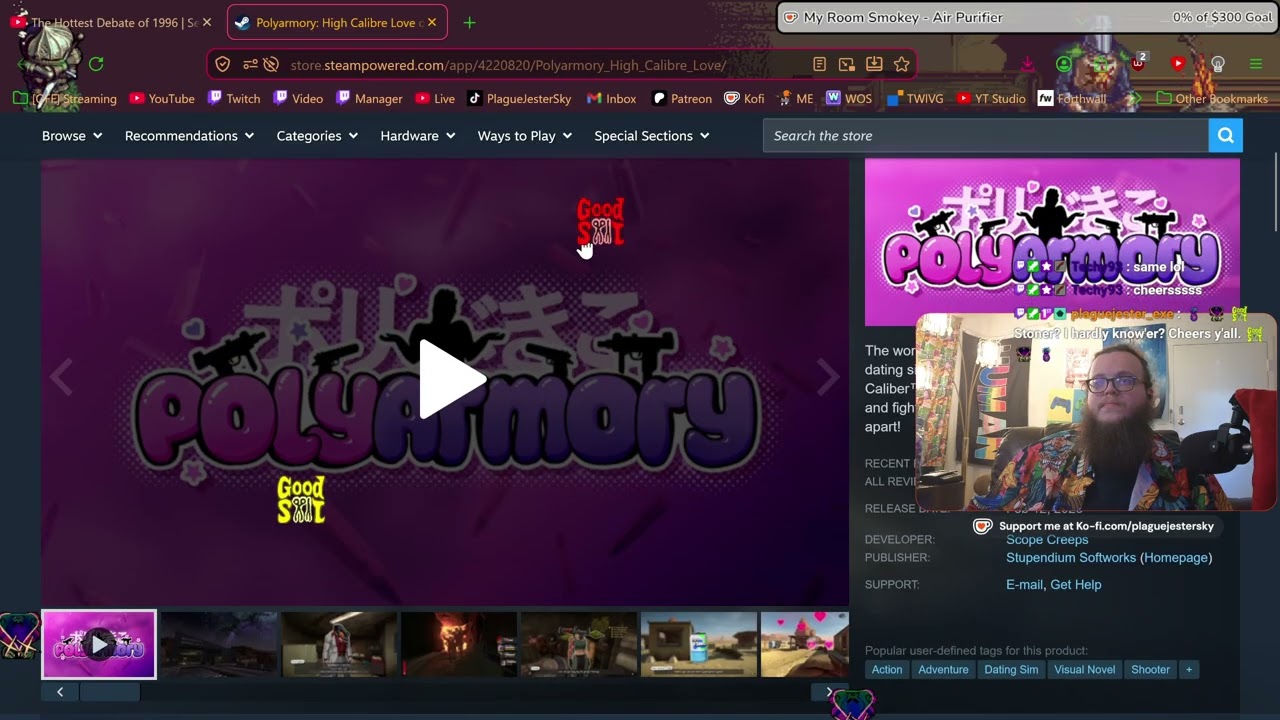Open the Patreon bookmark
1280x720 pixels.
(x=682, y=98)
